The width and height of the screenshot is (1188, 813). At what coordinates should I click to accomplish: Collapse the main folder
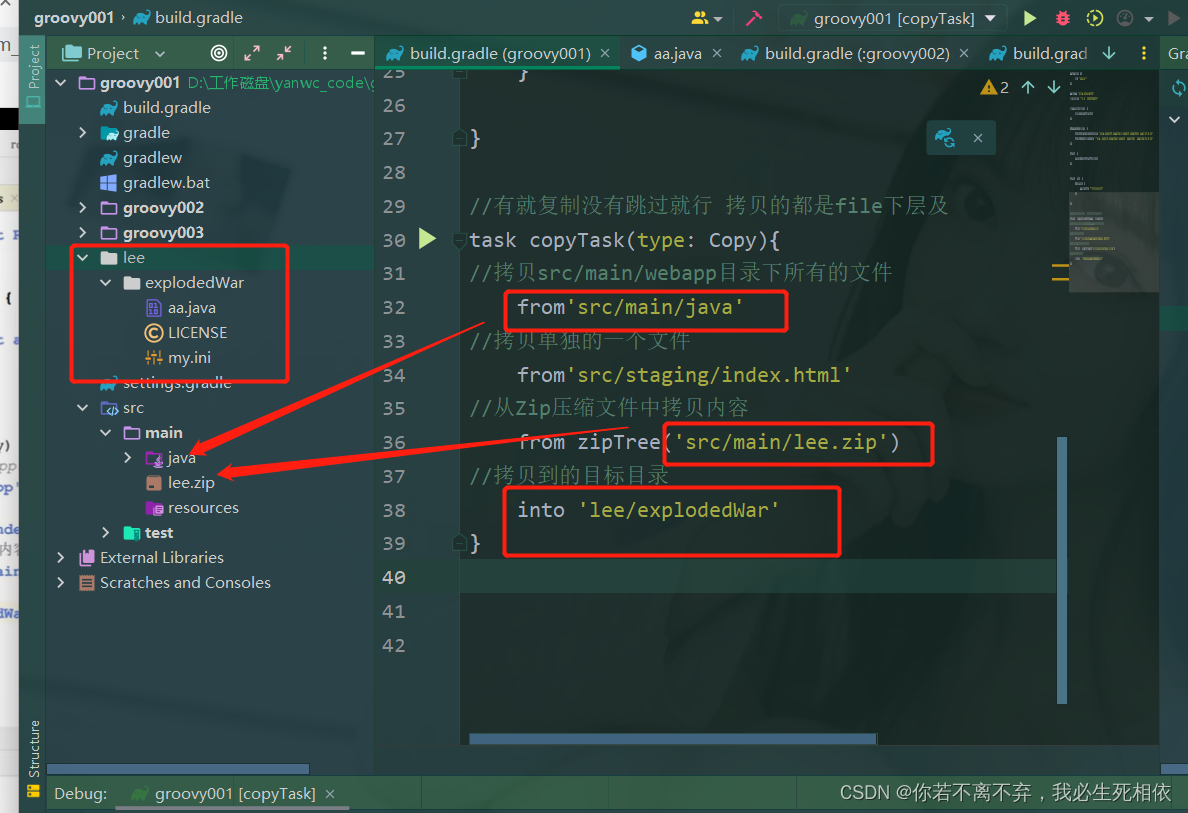coord(106,433)
